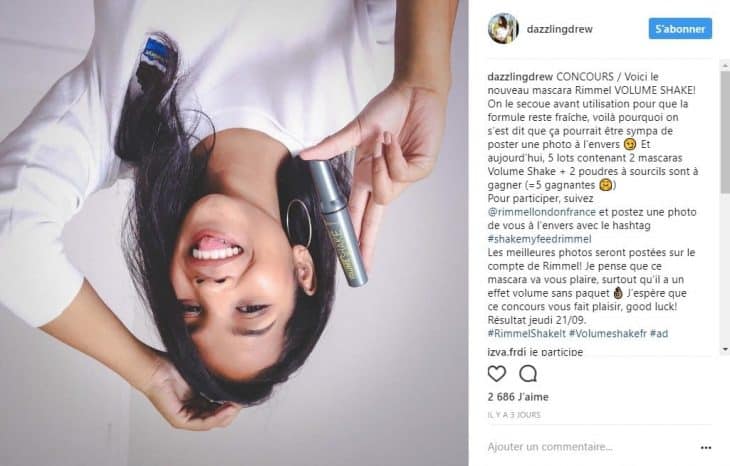Click the scrollbar down arrow
Image resolution: width=730 pixels, height=466 pixels.
(x=725, y=349)
